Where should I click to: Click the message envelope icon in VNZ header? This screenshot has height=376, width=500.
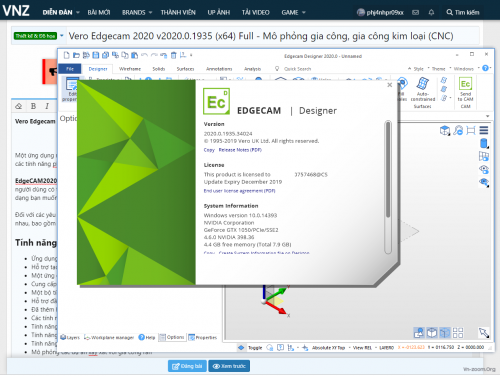[415, 12]
